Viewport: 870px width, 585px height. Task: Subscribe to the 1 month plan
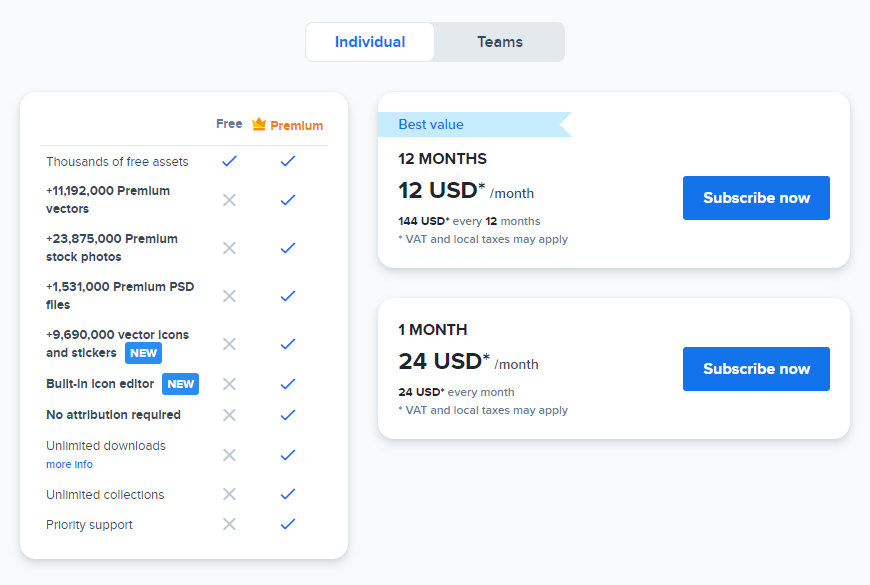click(x=756, y=368)
